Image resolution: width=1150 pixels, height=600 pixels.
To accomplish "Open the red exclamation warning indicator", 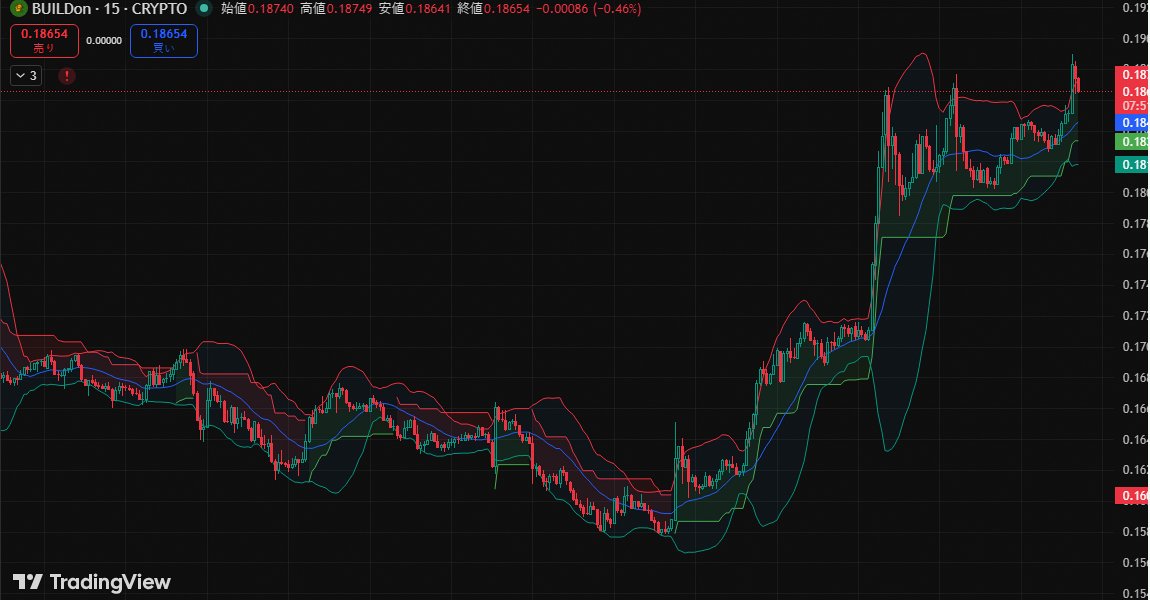I will (67, 76).
